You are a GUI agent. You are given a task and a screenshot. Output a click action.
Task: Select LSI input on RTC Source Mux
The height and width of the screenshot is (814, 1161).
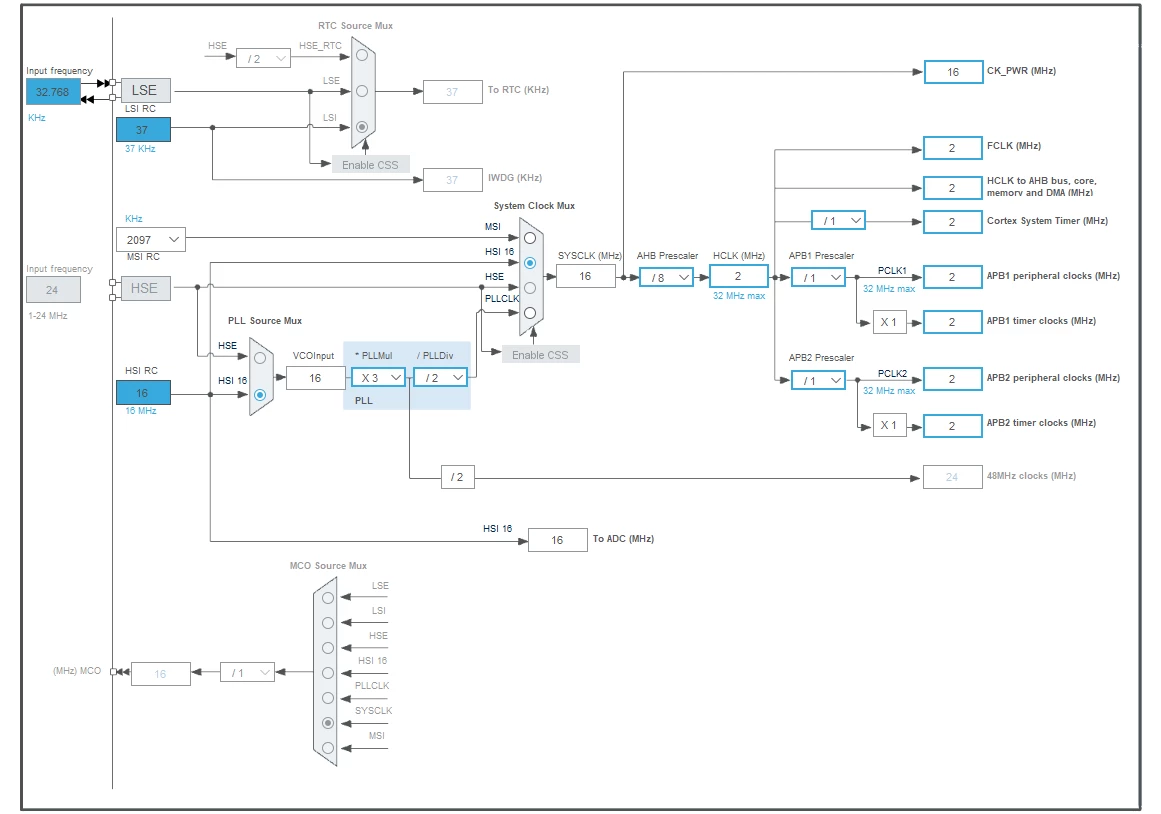[x=362, y=127]
